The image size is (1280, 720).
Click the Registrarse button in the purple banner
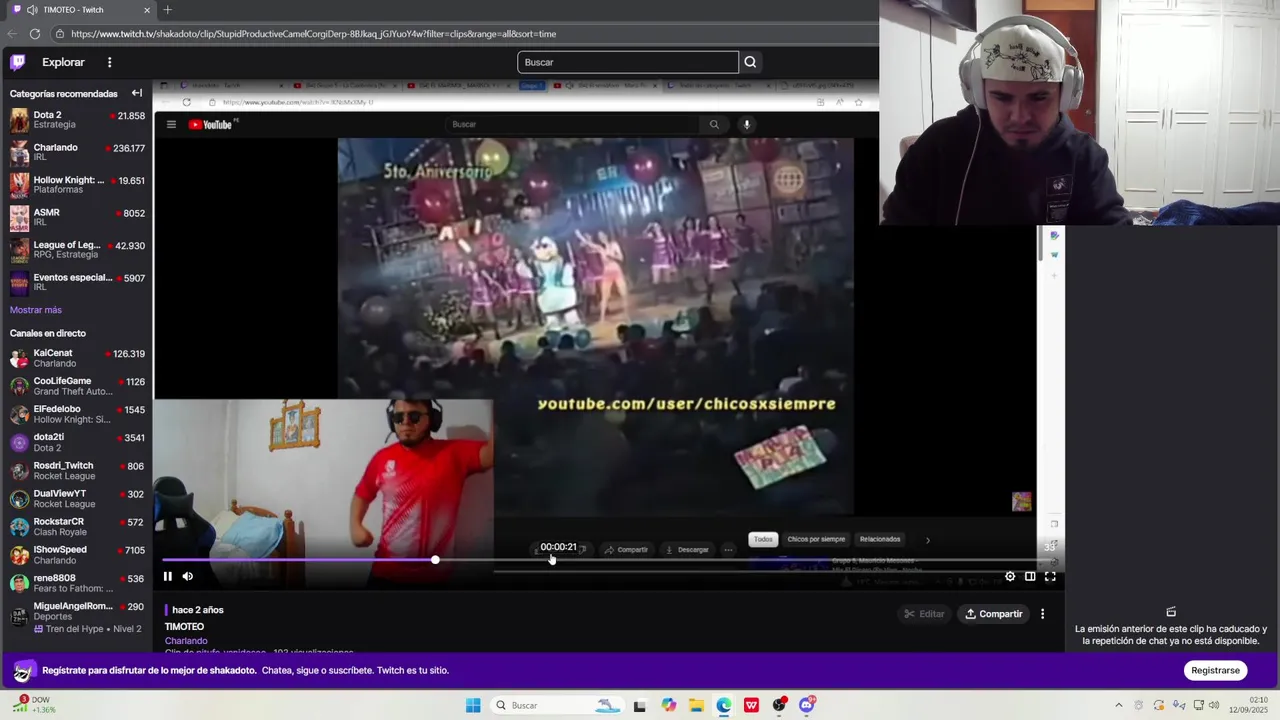click(1215, 671)
